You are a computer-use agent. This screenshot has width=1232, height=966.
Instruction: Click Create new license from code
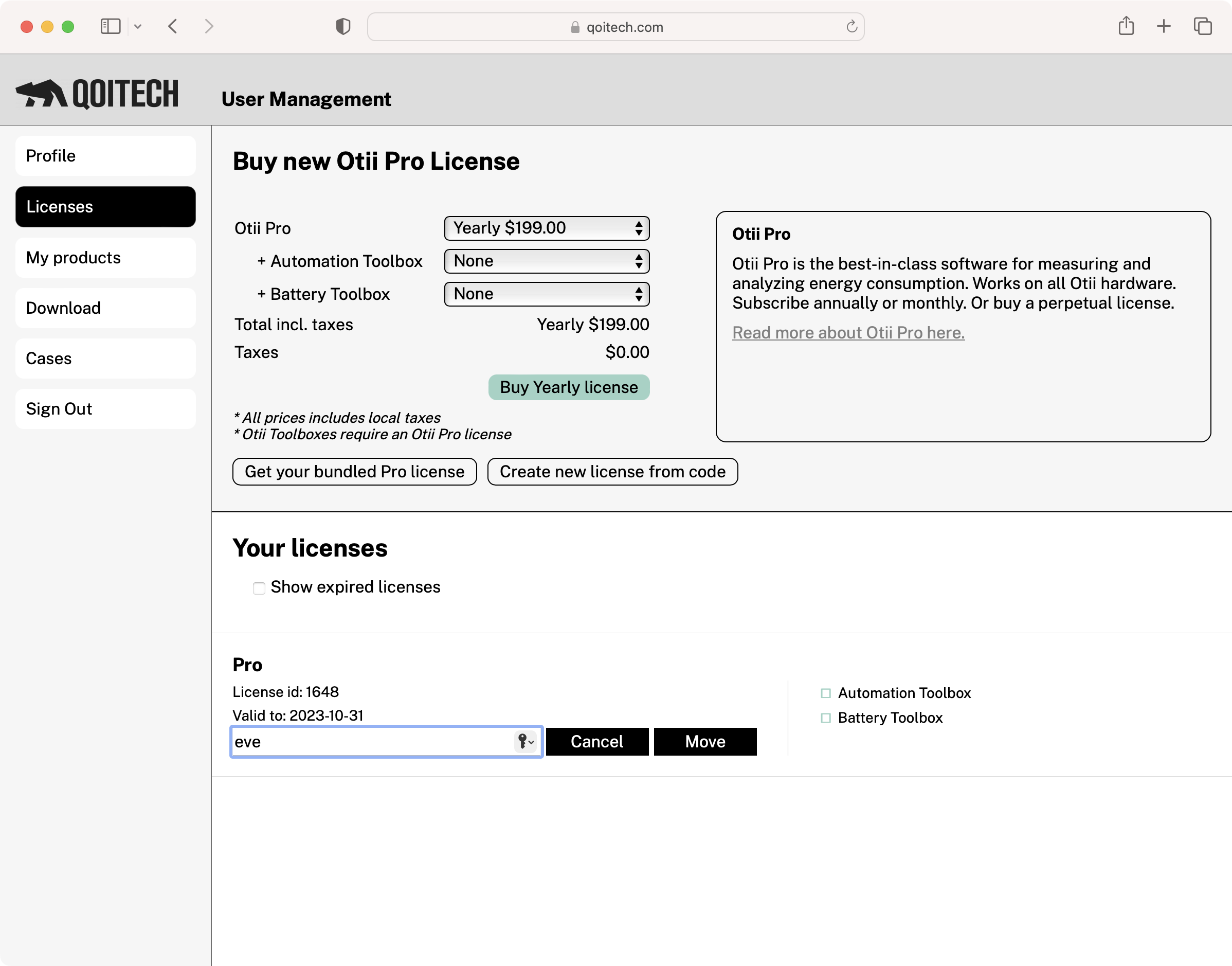612,471
